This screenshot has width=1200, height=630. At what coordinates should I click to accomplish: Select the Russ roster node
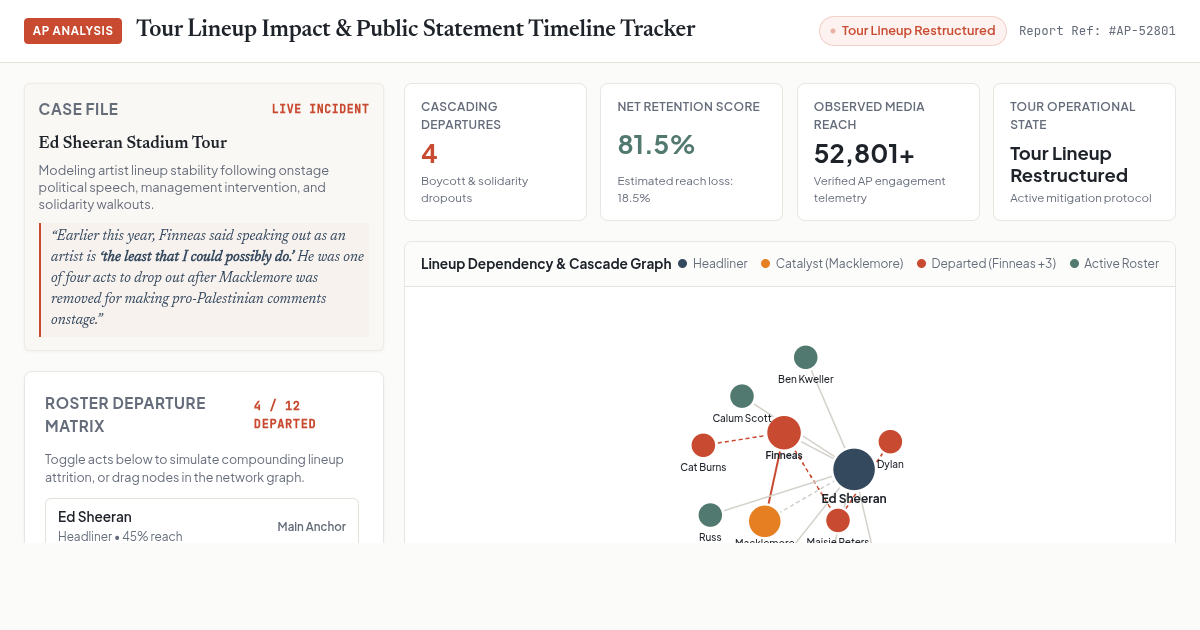point(710,515)
